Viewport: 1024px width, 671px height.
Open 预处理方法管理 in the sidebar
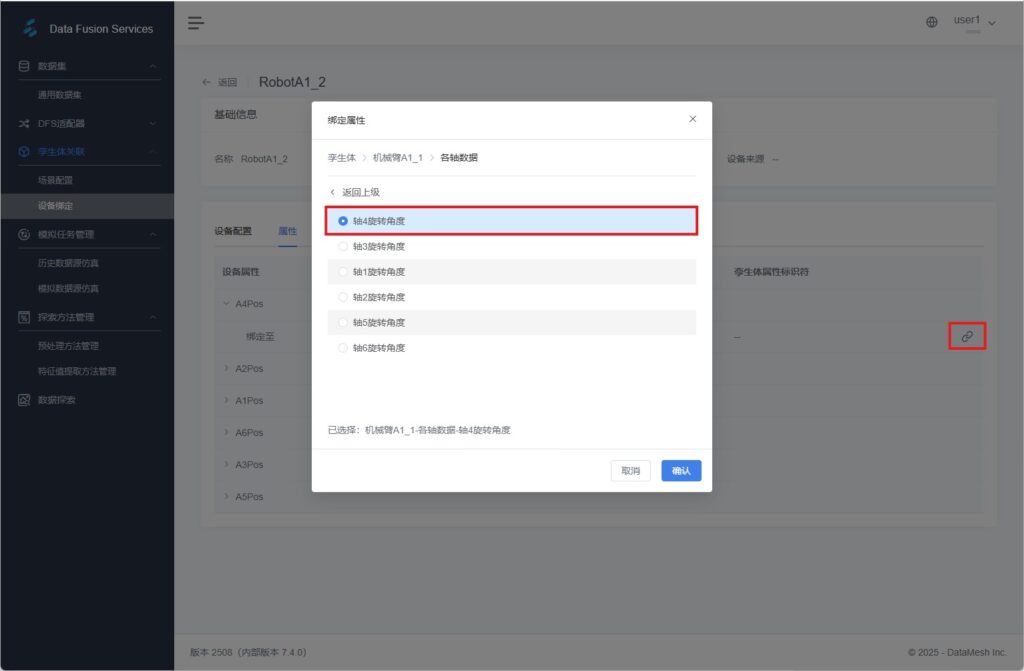pyautogui.click(x=68, y=346)
